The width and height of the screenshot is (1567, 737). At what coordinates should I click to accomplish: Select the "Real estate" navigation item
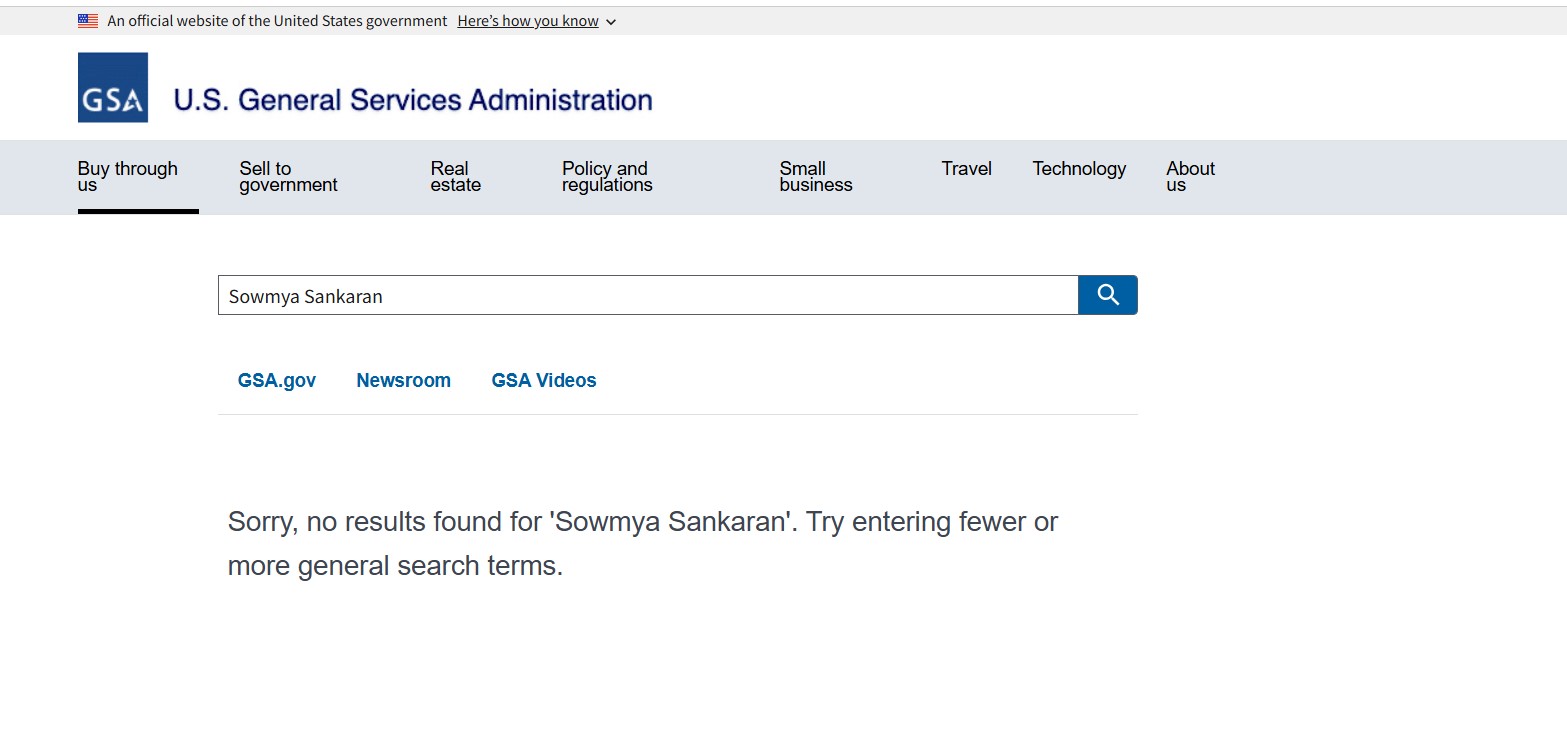[x=455, y=177]
